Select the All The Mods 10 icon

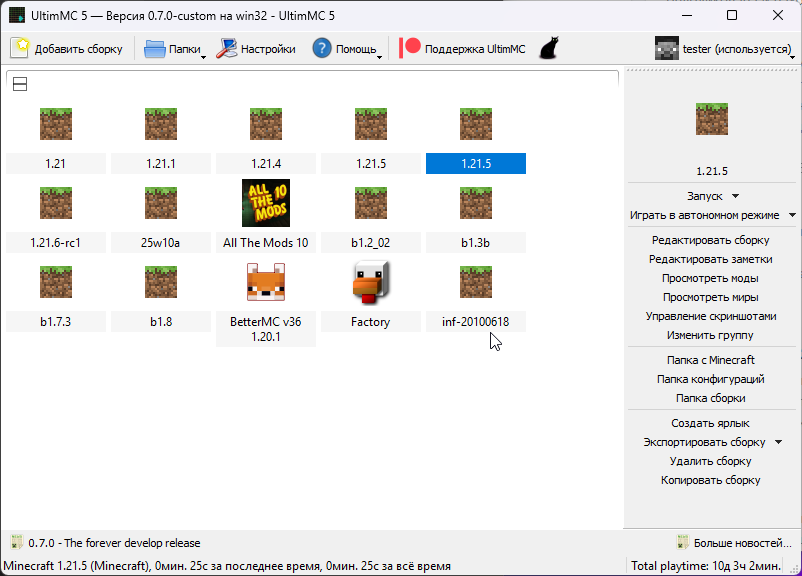pyautogui.click(x=265, y=203)
